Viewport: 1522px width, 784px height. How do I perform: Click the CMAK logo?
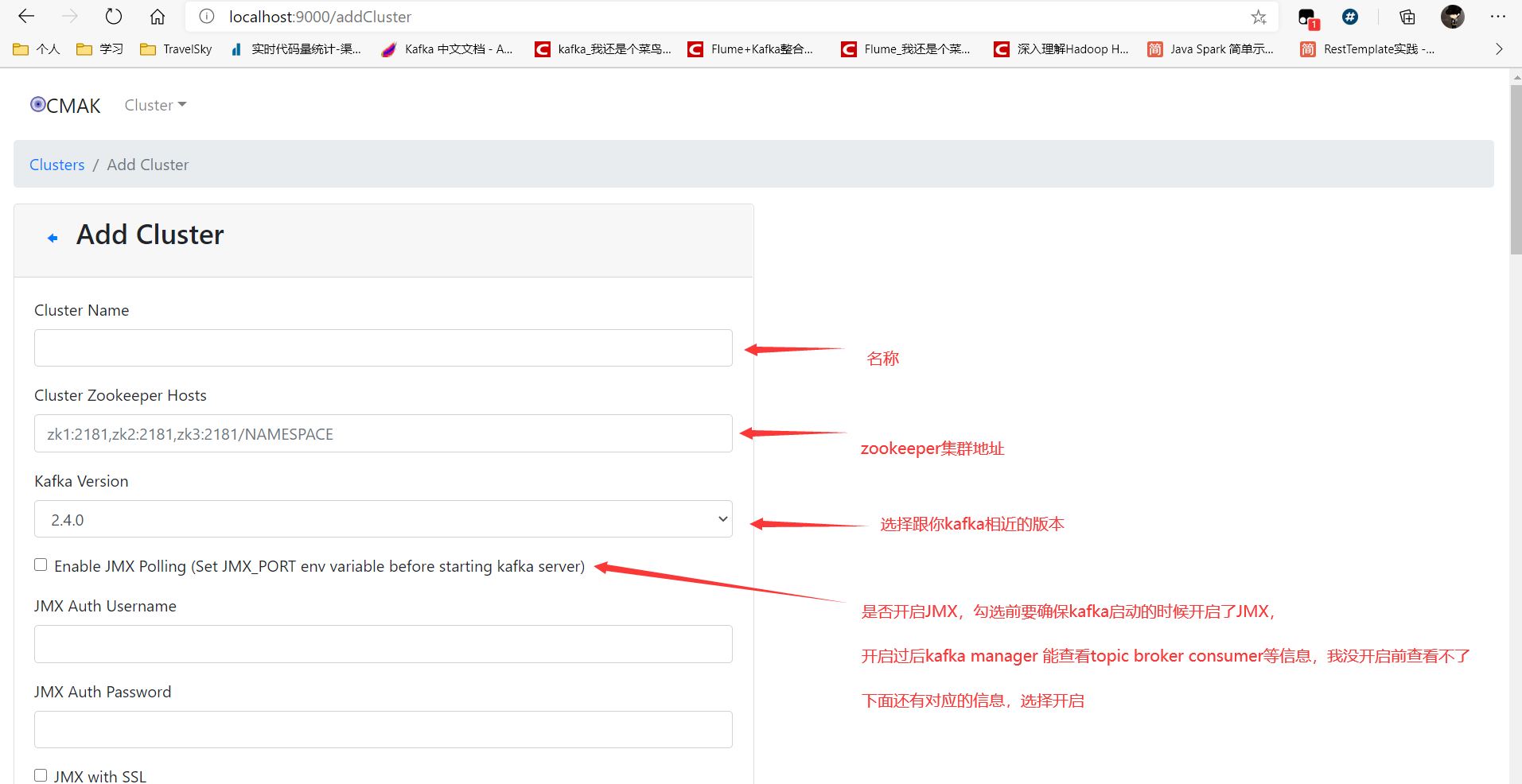pos(65,106)
